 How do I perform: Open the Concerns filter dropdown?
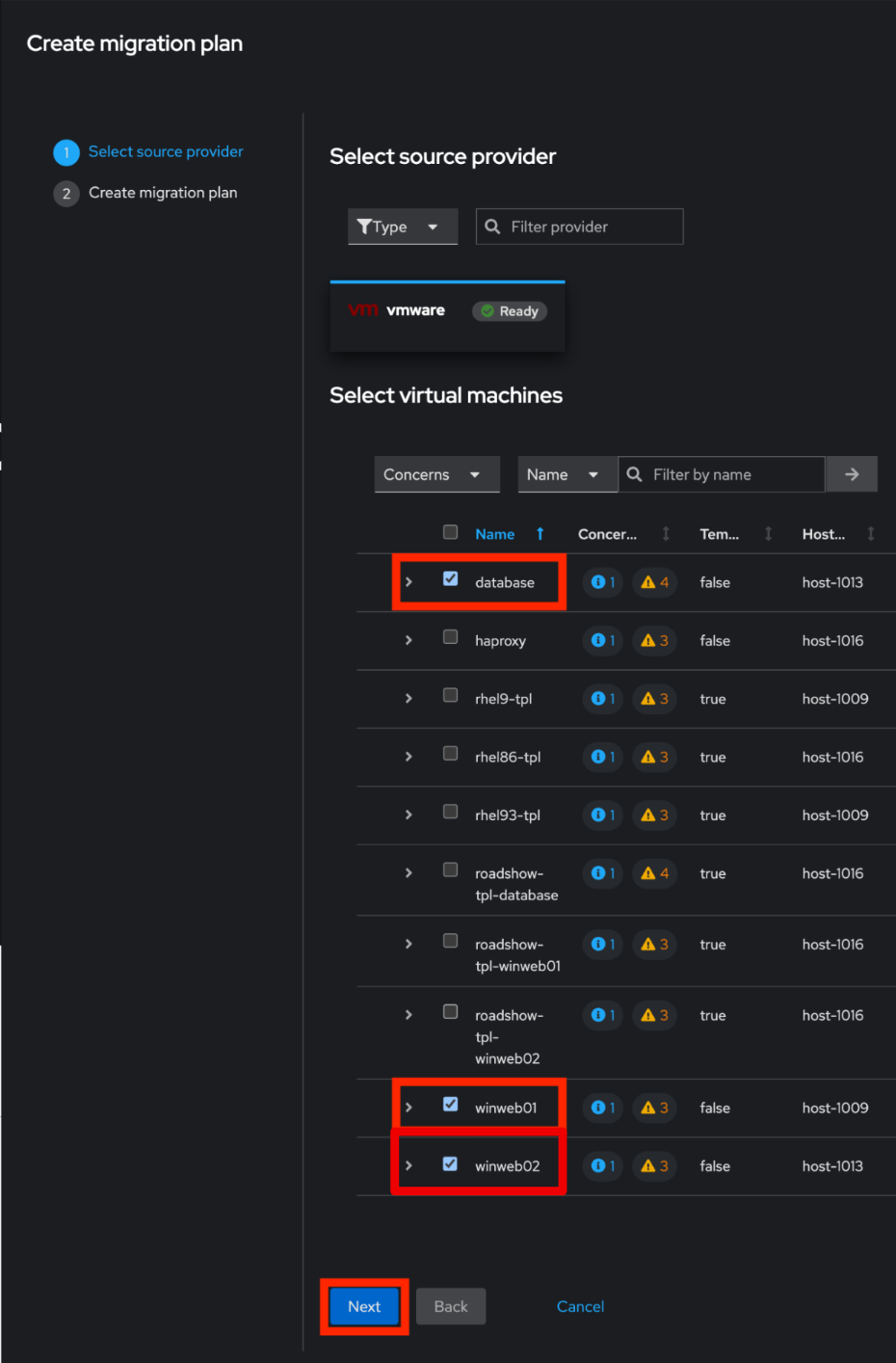tap(435, 474)
